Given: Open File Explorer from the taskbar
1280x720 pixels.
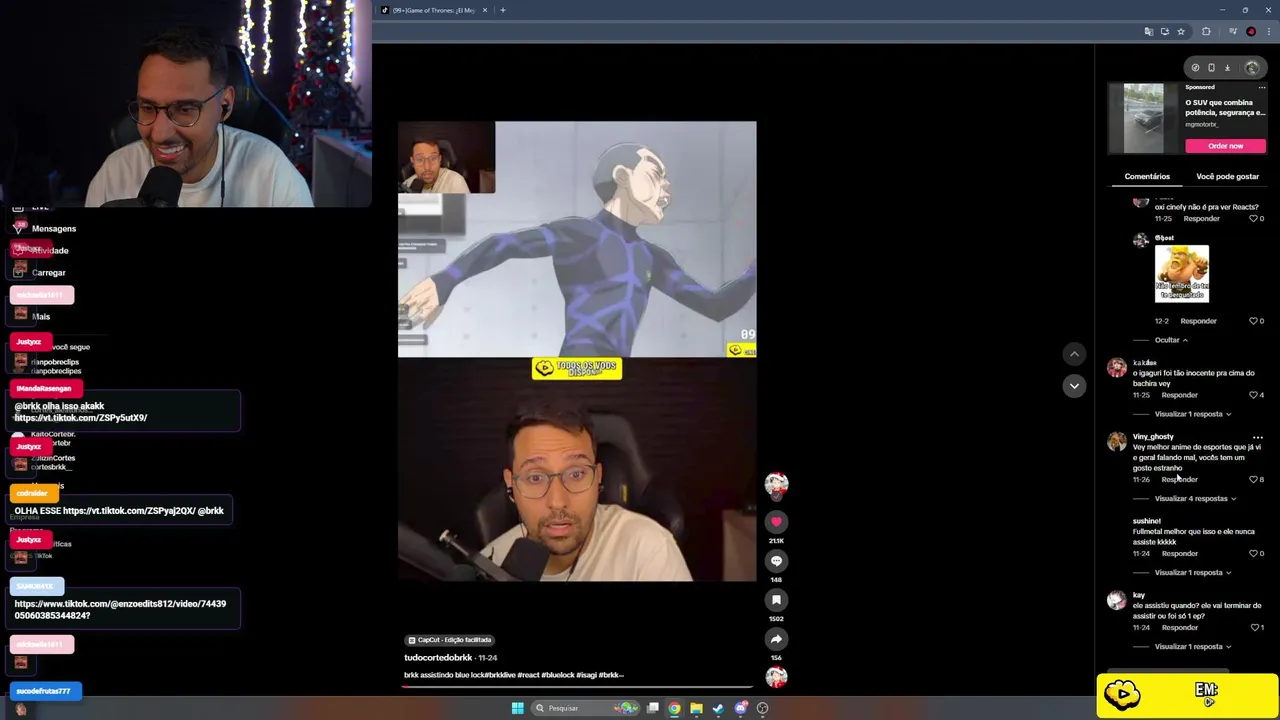Looking at the screenshot, I should coord(697,708).
